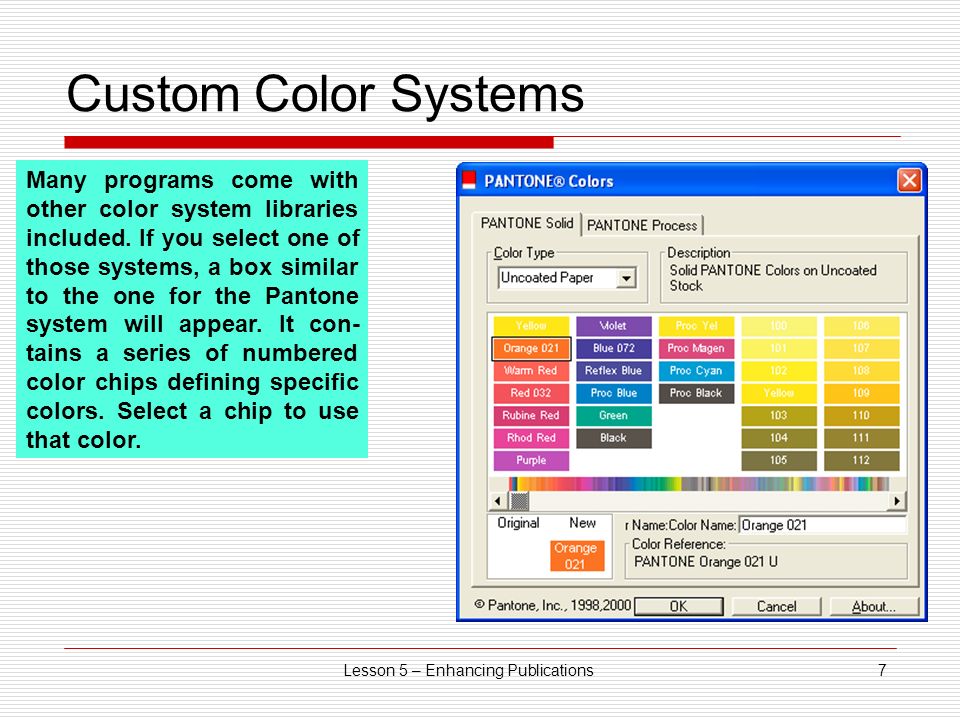Select color chip 110
This screenshot has height=720, width=960.
point(861,415)
